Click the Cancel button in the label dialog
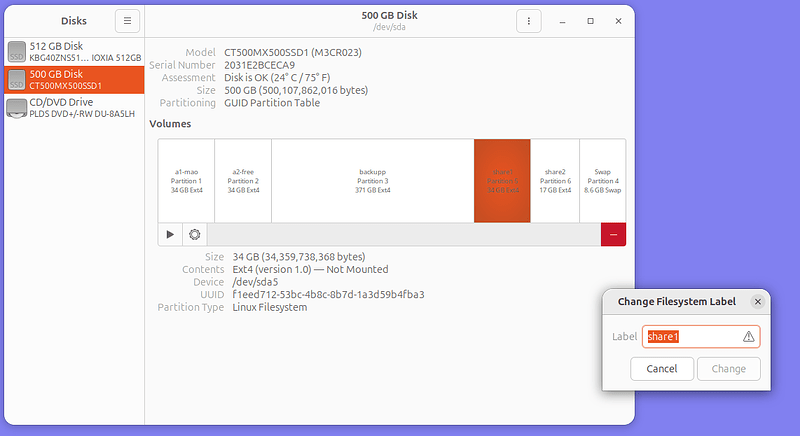This screenshot has height=436, width=800. (x=662, y=369)
